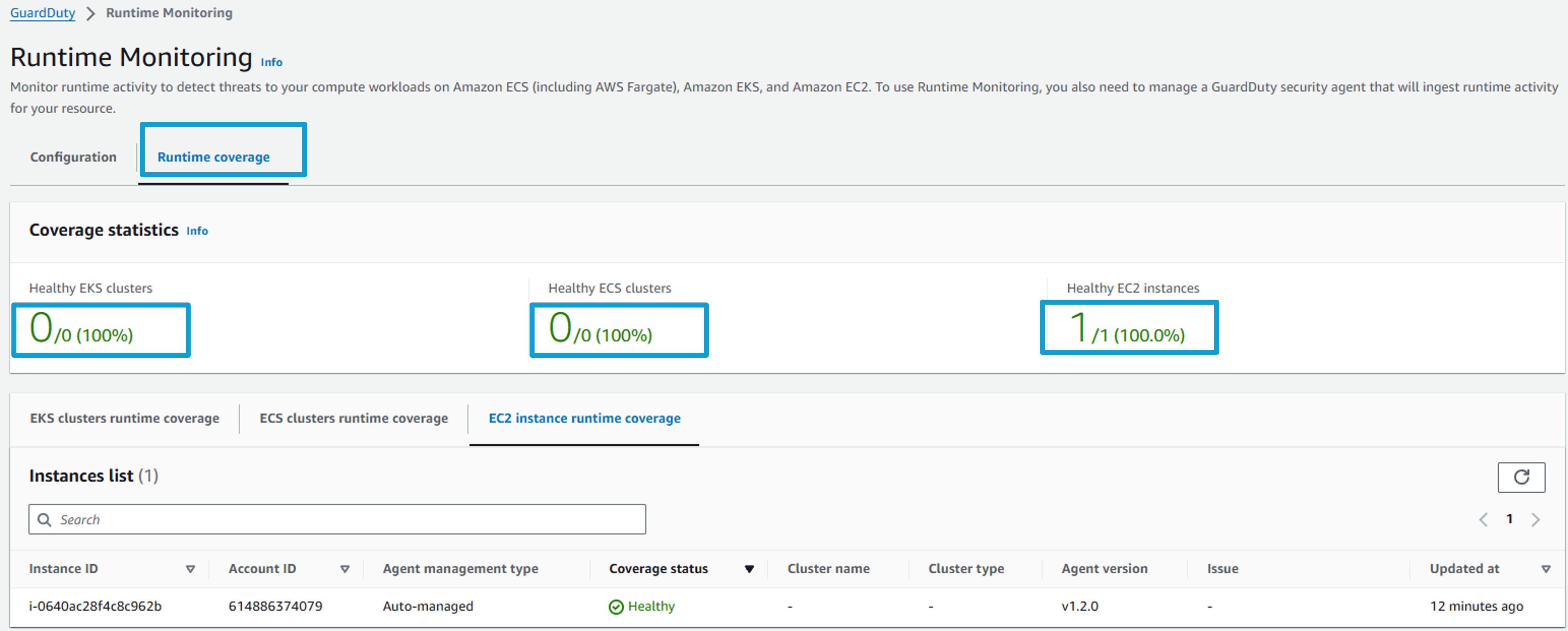
Task: Click the Healthy status check icon
Action: [x=616, y=607]
